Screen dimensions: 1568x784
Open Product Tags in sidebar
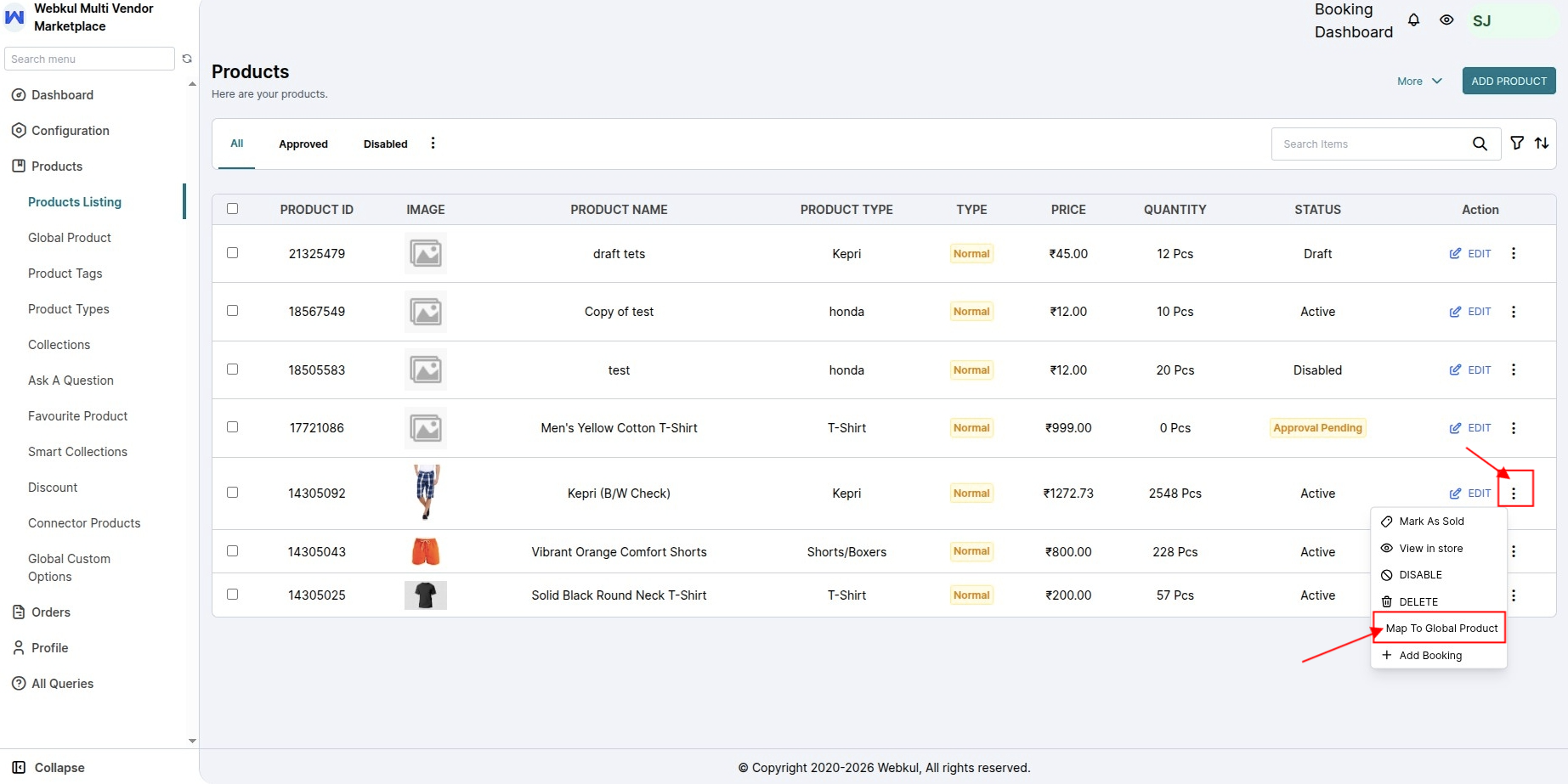click(x=65, y=274)
